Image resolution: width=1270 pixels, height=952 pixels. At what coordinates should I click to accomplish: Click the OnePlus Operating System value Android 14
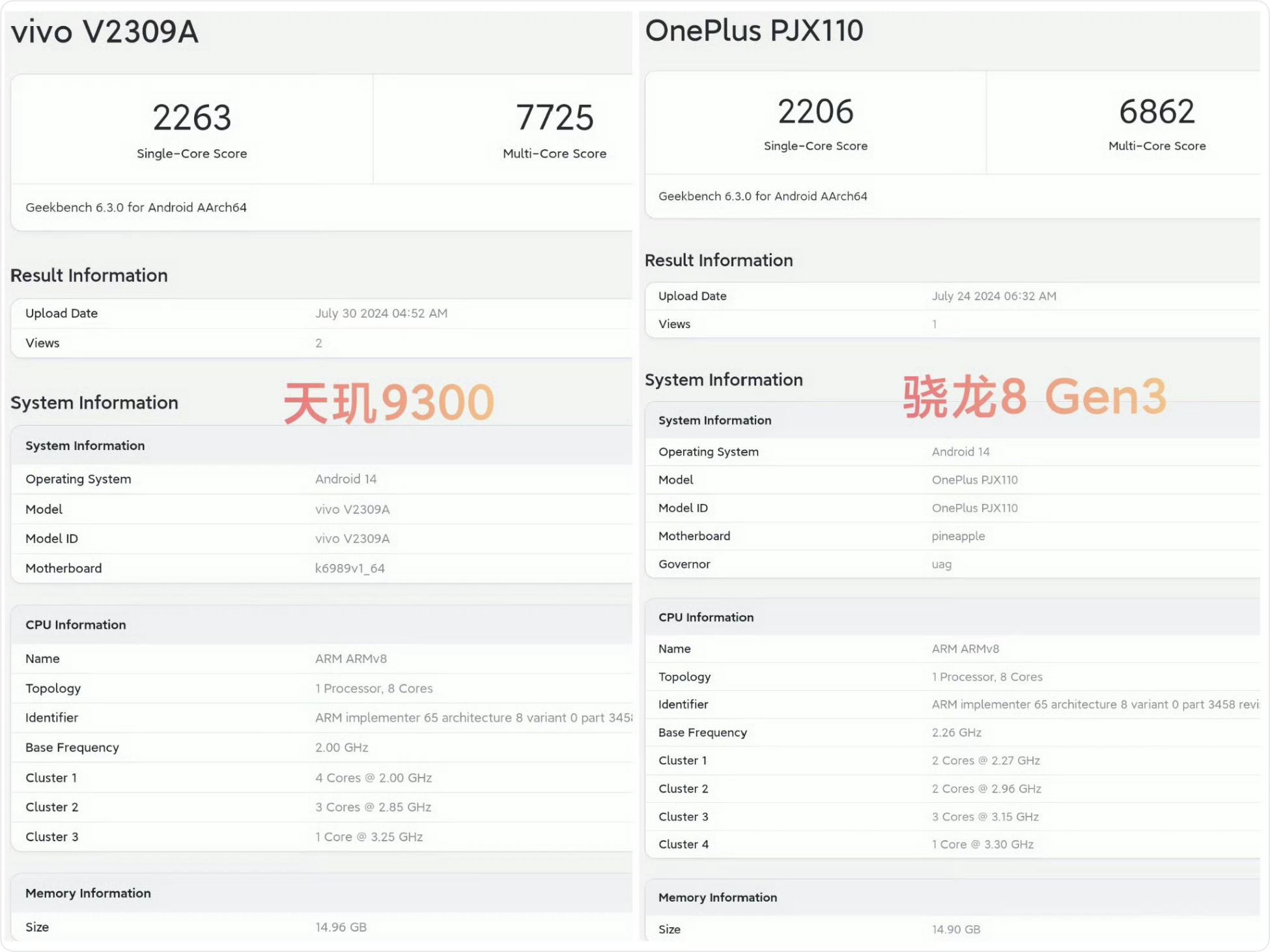coord(961,452)
